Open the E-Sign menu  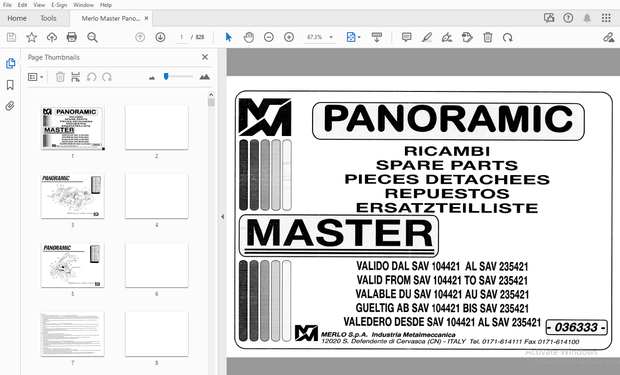tap(59, 5)
